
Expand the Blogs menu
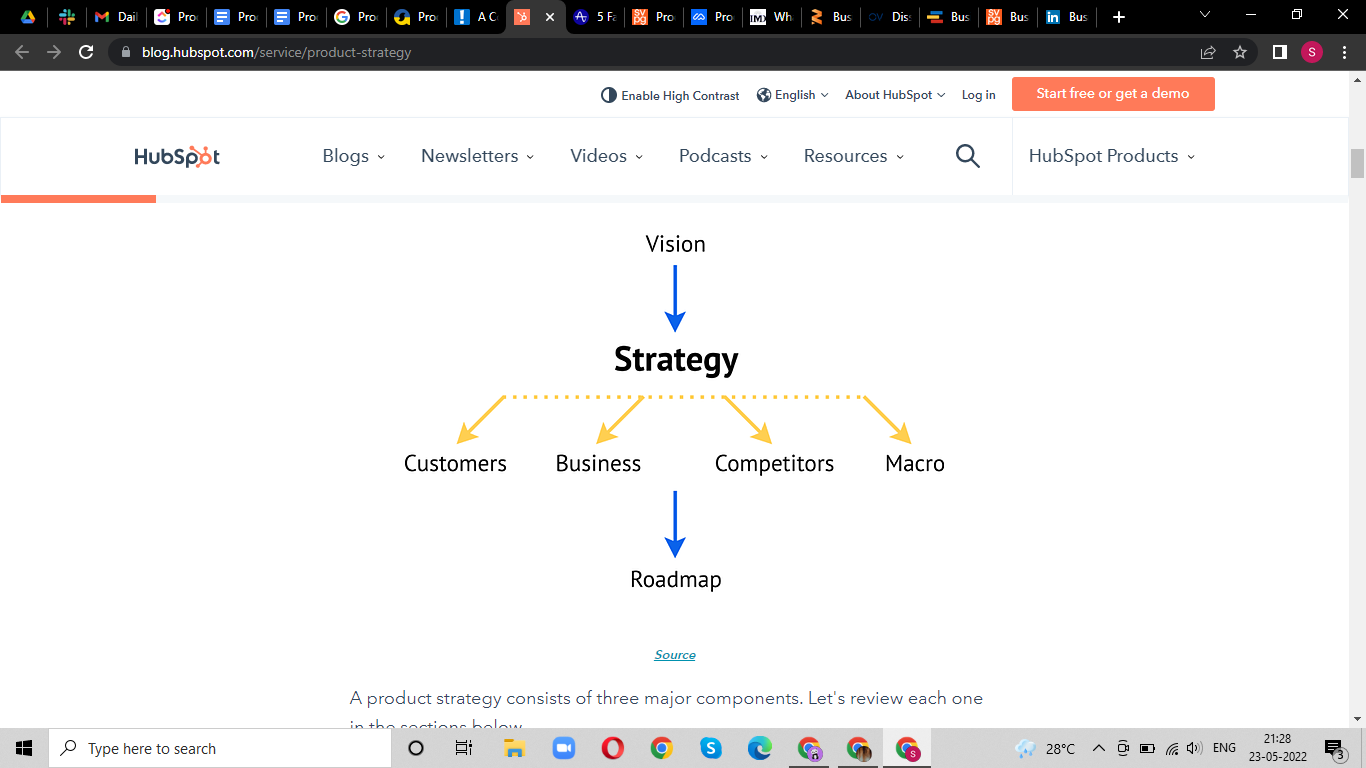pyautogui.click(x=354, y=156)
